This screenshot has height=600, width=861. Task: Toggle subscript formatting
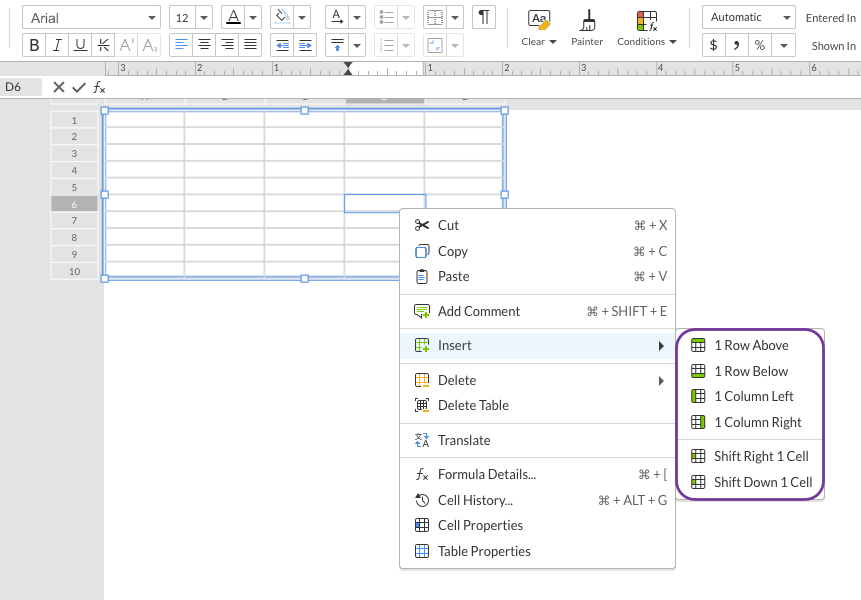coord(149,45)
